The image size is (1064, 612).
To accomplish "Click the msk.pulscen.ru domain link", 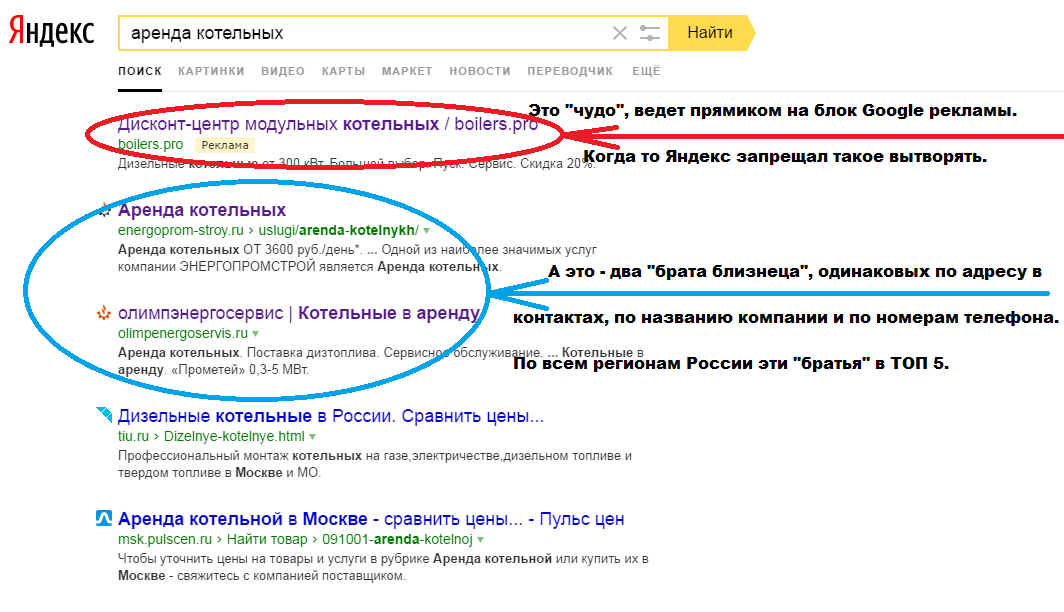I will [165, 539].
